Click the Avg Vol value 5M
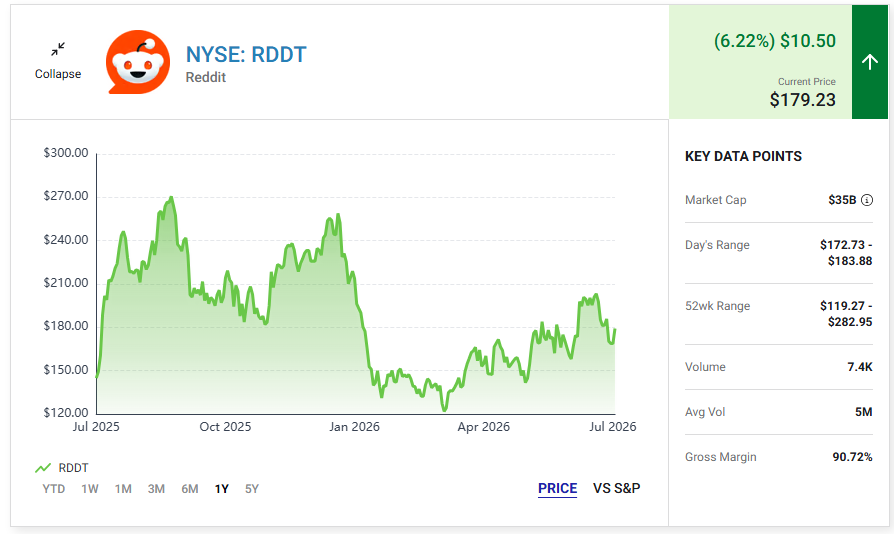Image resolution: width=894 pixels, height=534 pixels. [864, 412]
